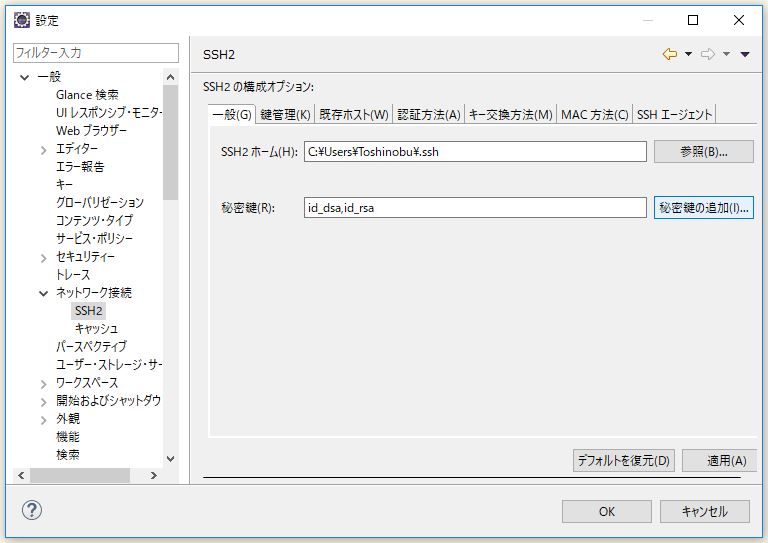
Task: Click the help question mark icon
Action: coord(32,510)
